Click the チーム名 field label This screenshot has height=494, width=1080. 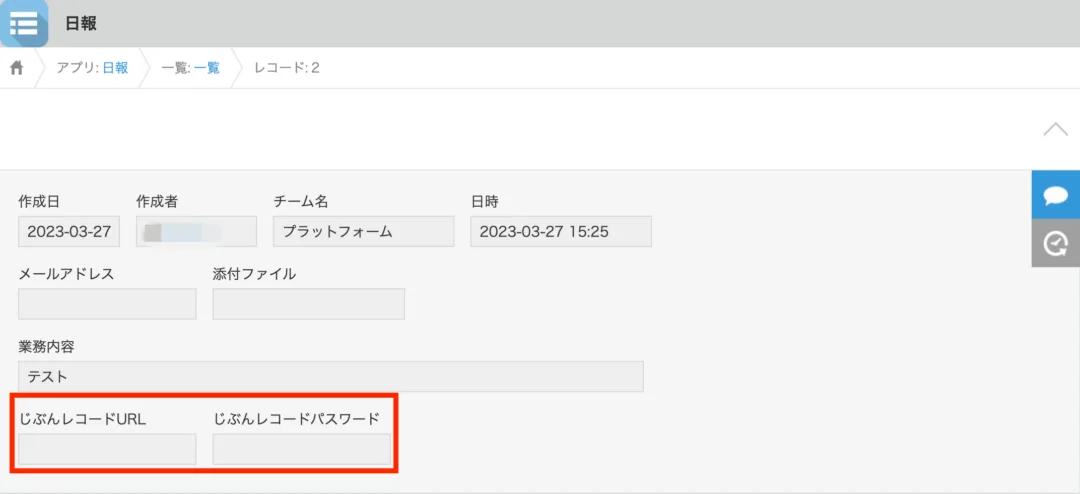tap(301, 201)
